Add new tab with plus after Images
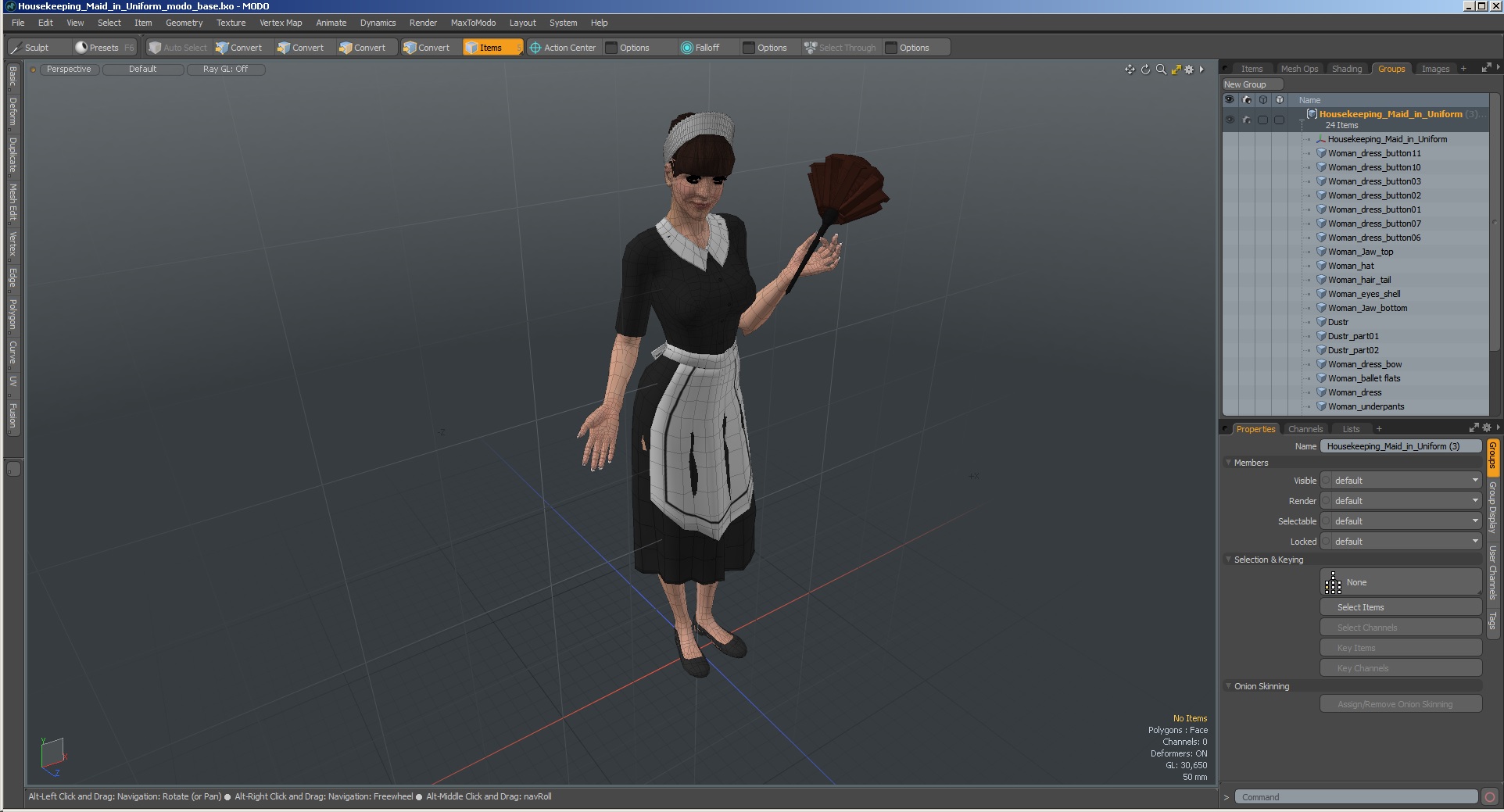The height and width of the screenshot is (812, 1504). [x=1463, y=69]
